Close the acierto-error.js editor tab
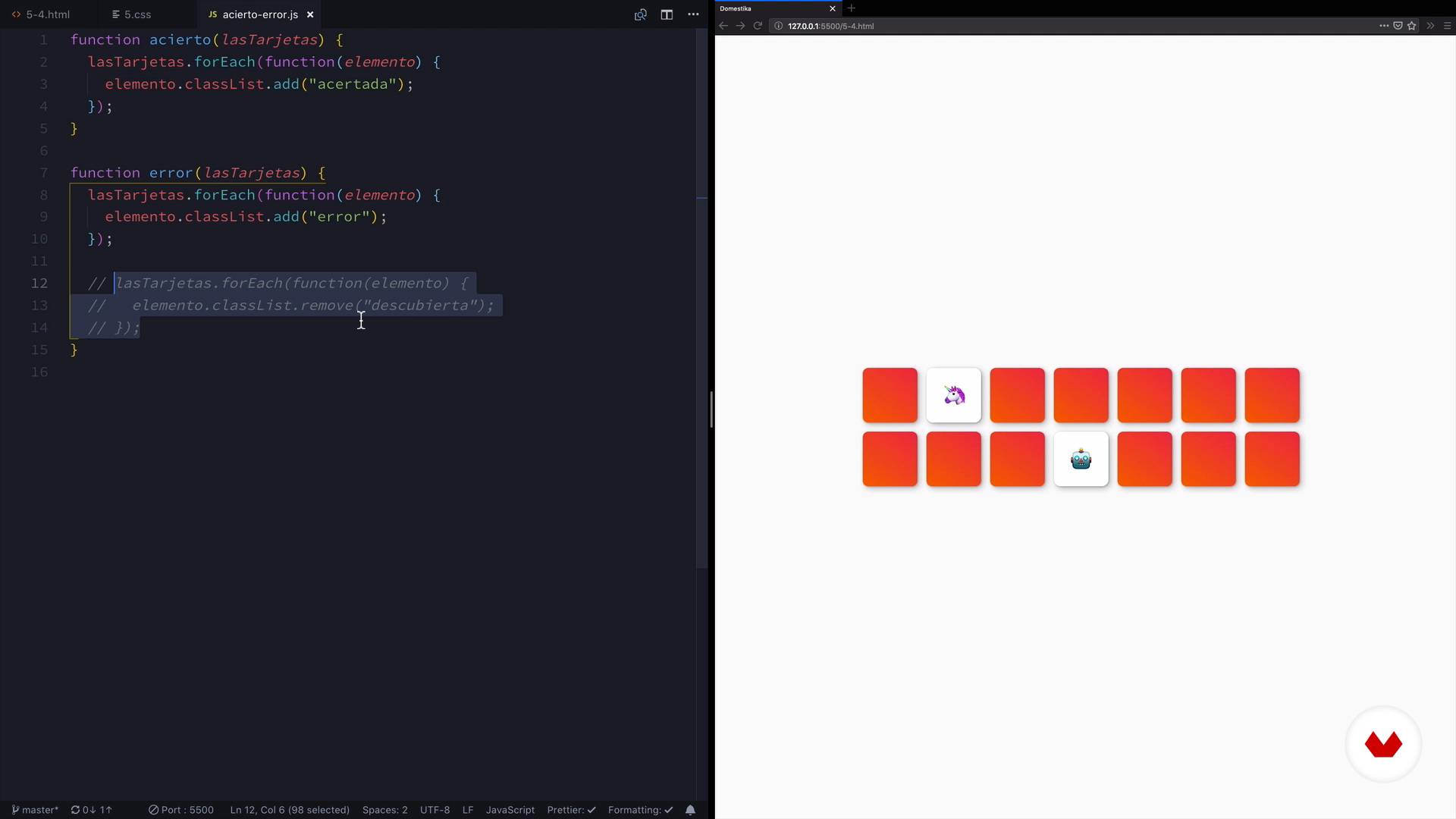Screen dimensions: 1456x819 coord(310,14)
